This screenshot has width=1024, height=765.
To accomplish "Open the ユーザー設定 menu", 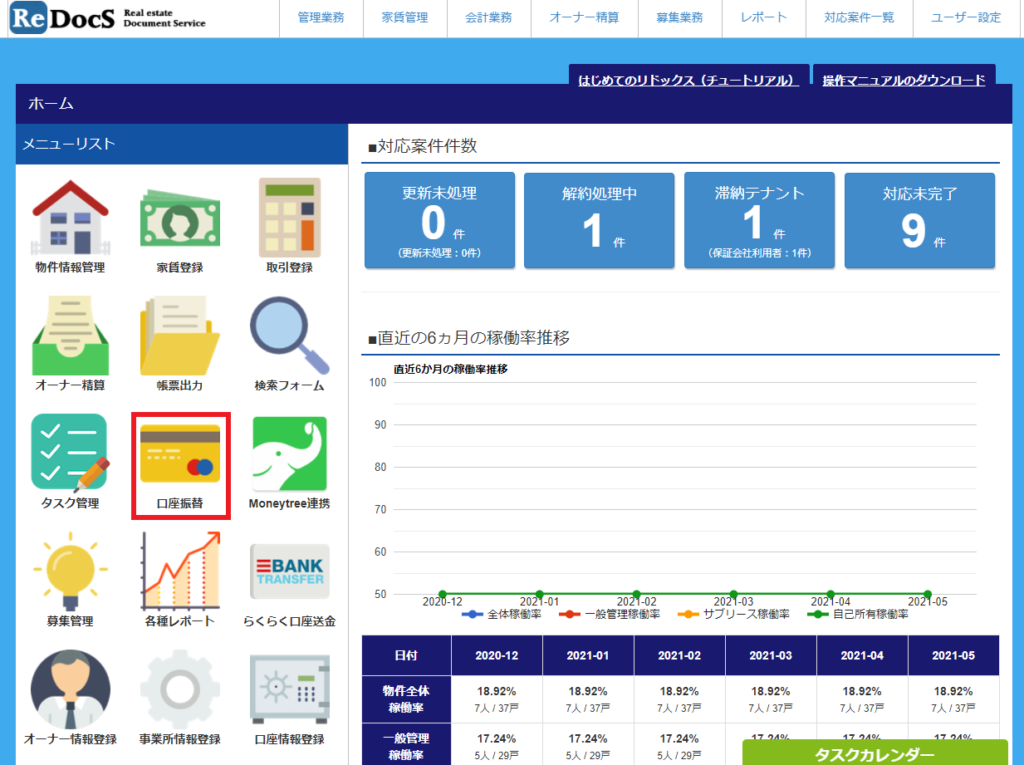I will (966, 18).
